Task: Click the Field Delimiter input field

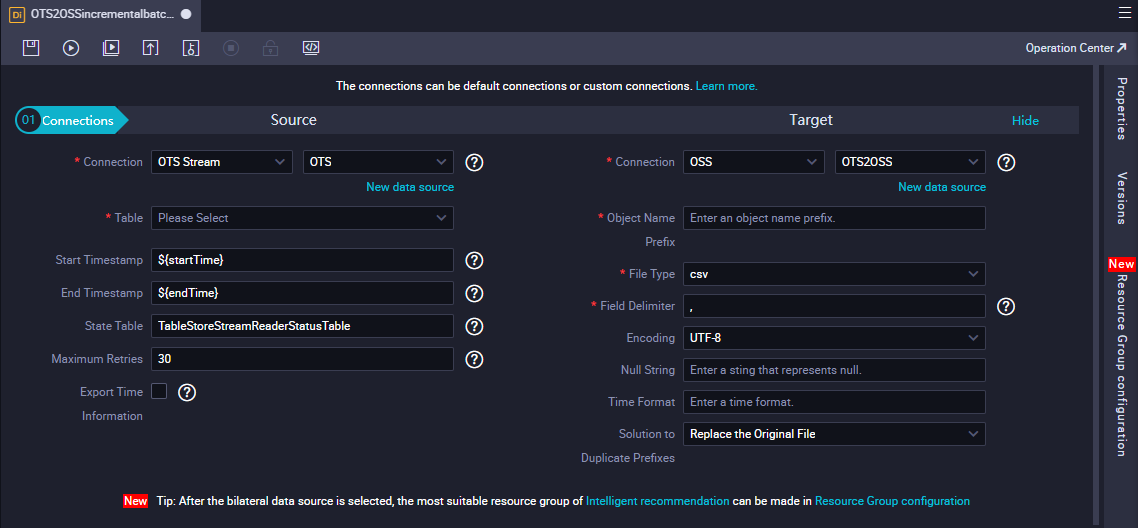Action: point(834,306)
